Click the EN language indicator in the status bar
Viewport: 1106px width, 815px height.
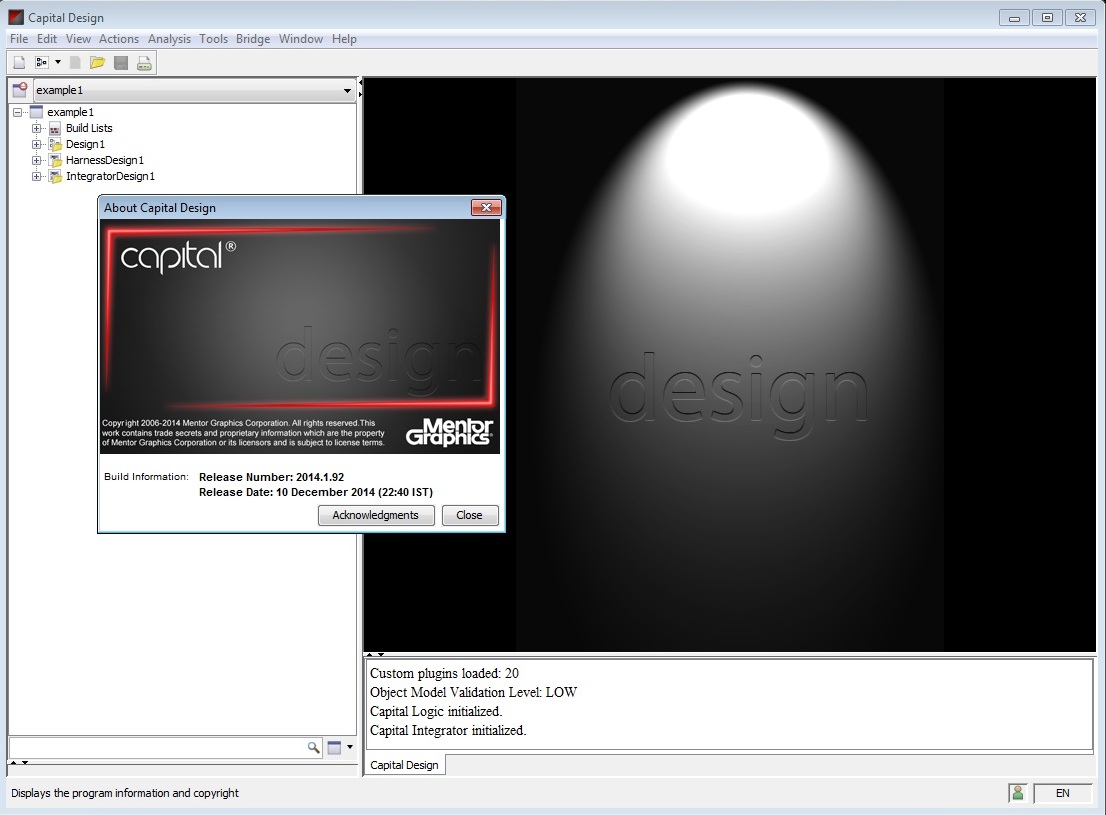tap(1062, 793)
